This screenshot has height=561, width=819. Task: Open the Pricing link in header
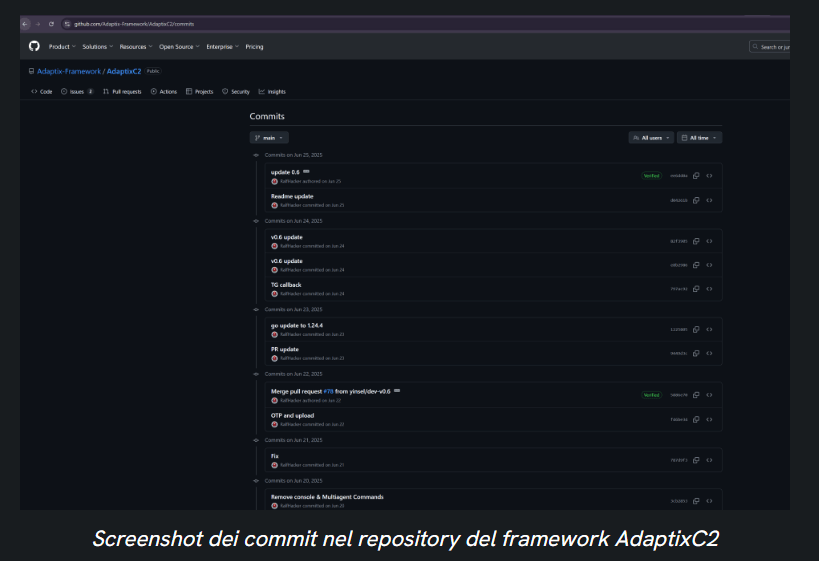tap(254, 47)
